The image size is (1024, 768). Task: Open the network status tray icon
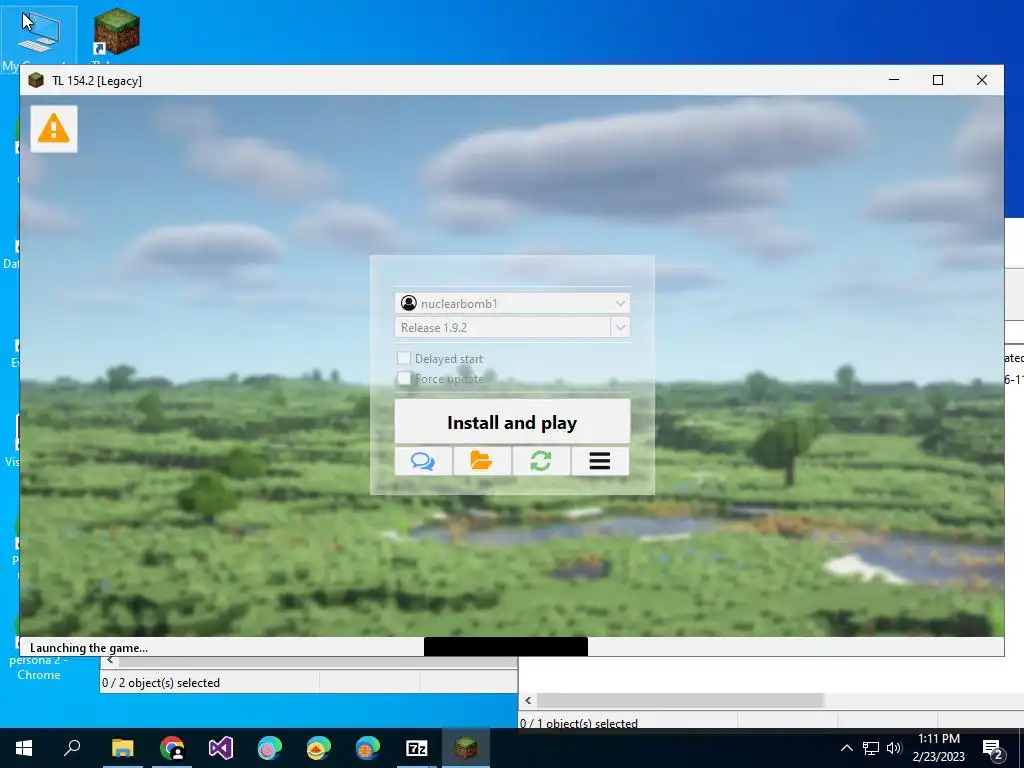[871, 748]
